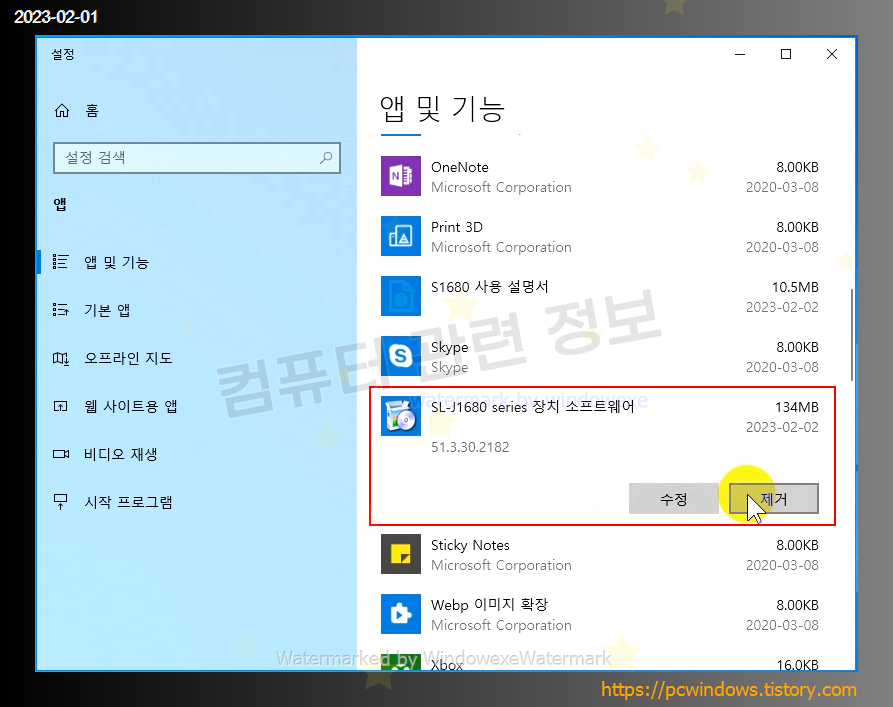Image resolution: width=893 pixels, height=707 pixels.
Task: Select Sticky Notes app entry name
Action: [470, 545]
